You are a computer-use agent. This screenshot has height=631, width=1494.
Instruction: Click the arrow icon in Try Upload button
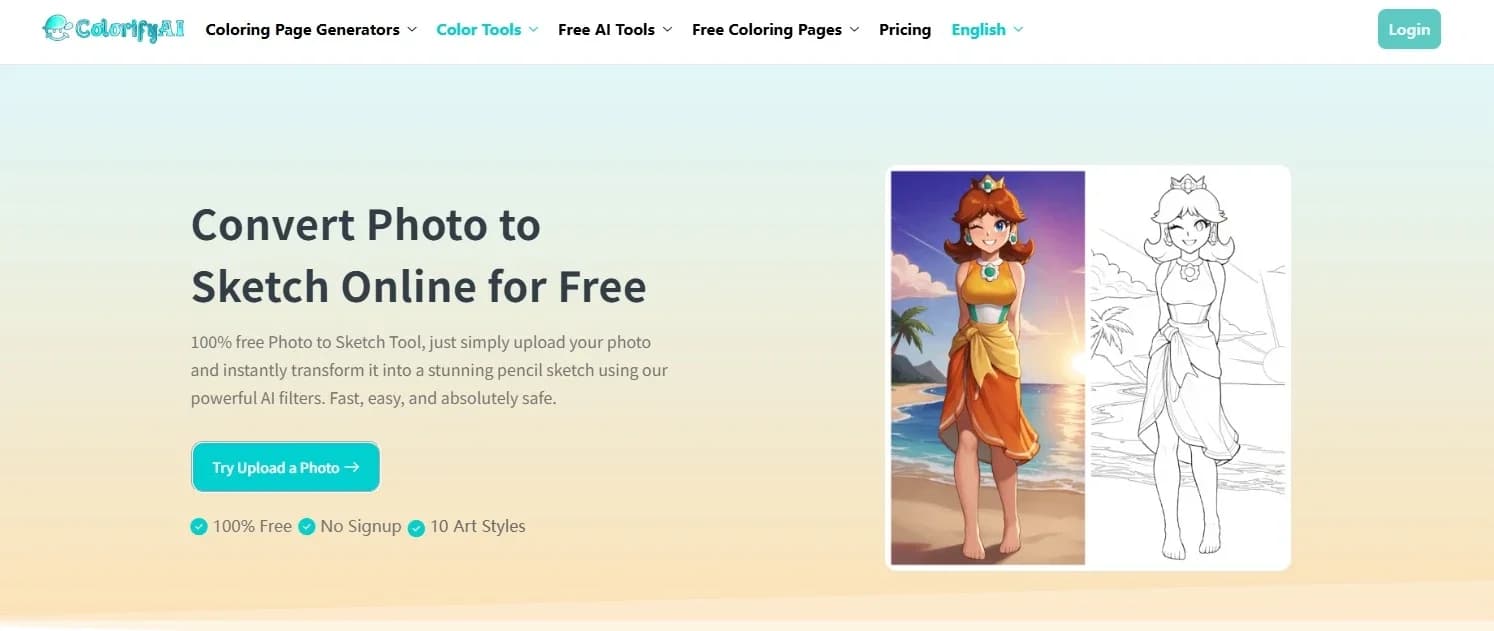351,467
